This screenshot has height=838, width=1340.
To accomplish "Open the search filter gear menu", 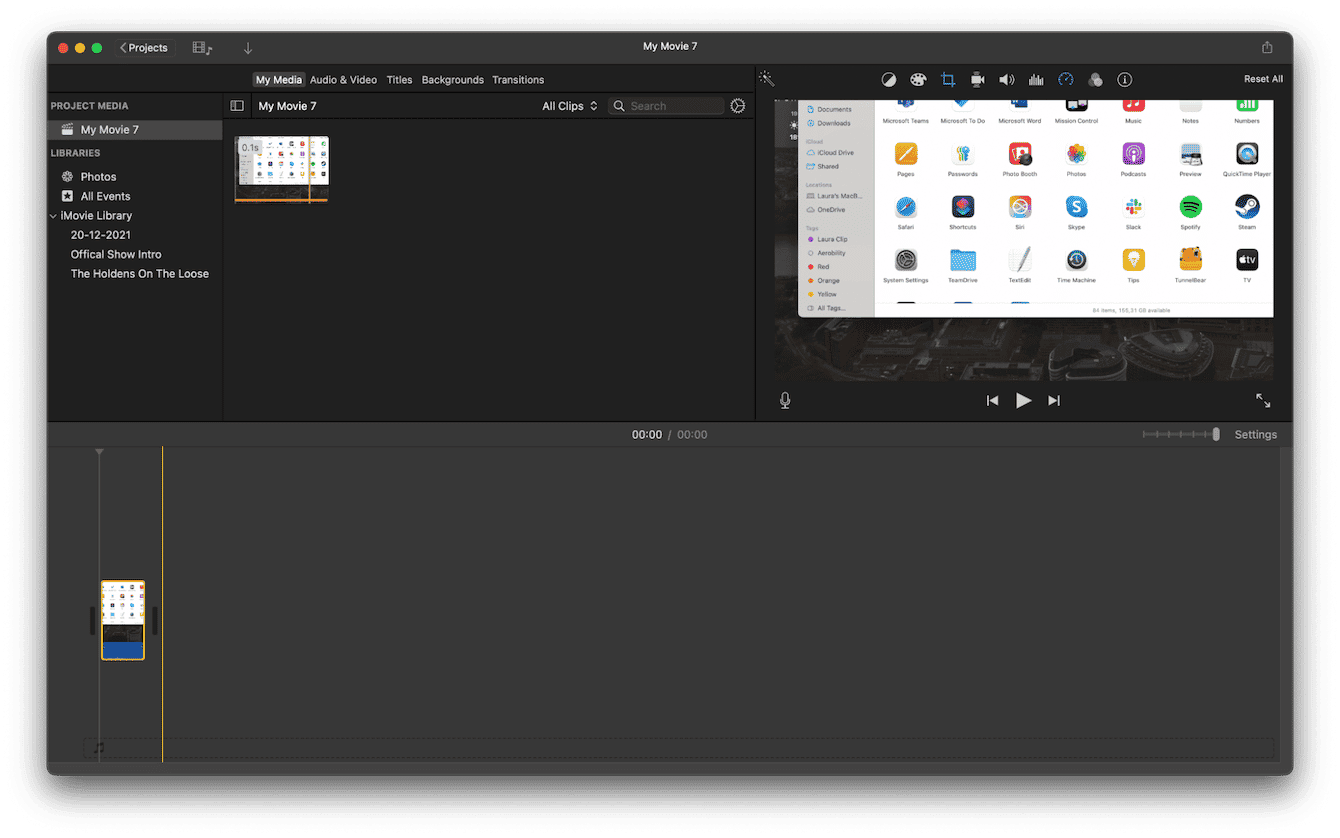I will tap(737, 105).
